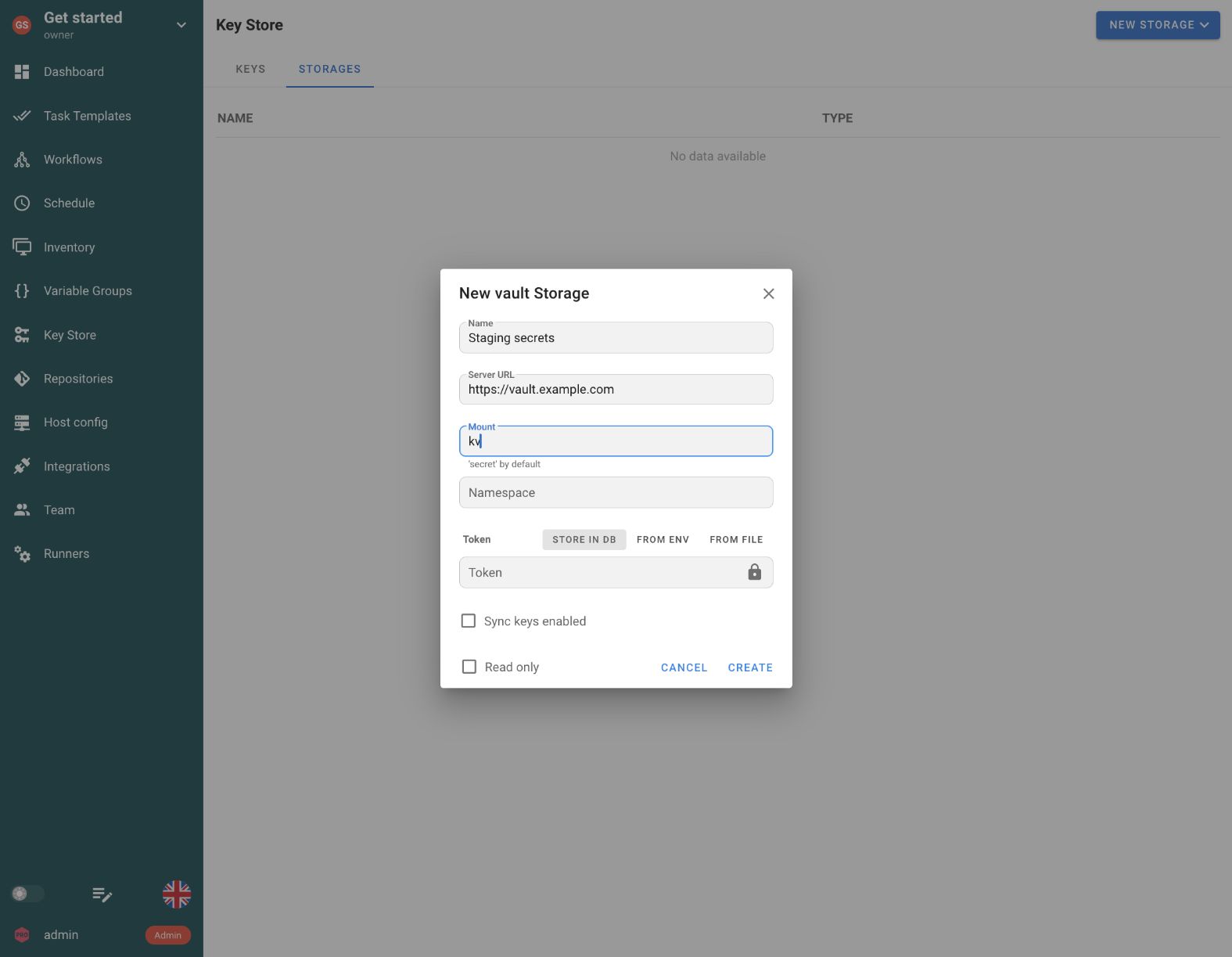Viewport: 1232px width, 957px height.
Task: Click the lock icon in Token field
Action: tap(755, 572)
